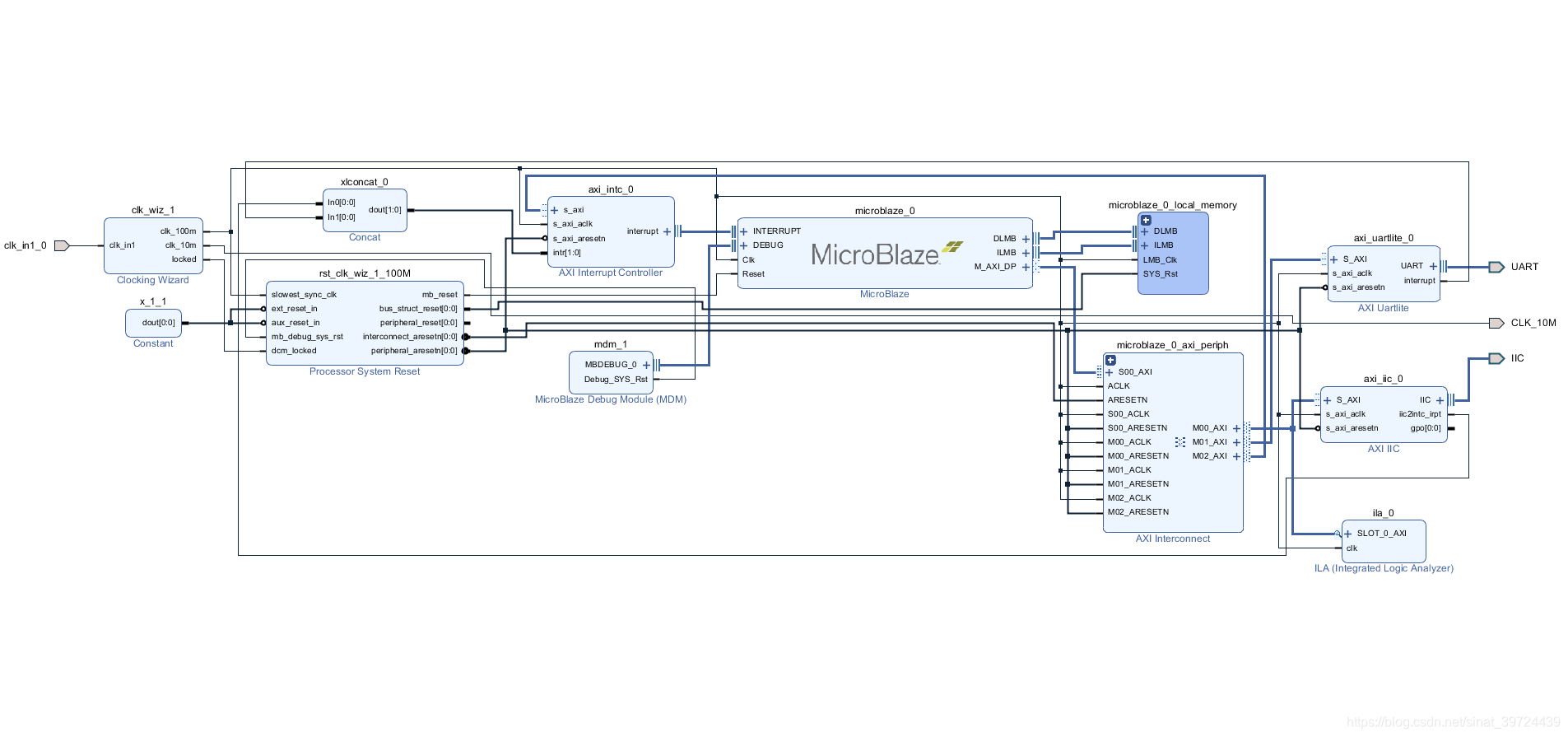Screen dimensions: 1568x737
Task: Select the xlconcat_0 block title
Action: [x=365, y=182]
